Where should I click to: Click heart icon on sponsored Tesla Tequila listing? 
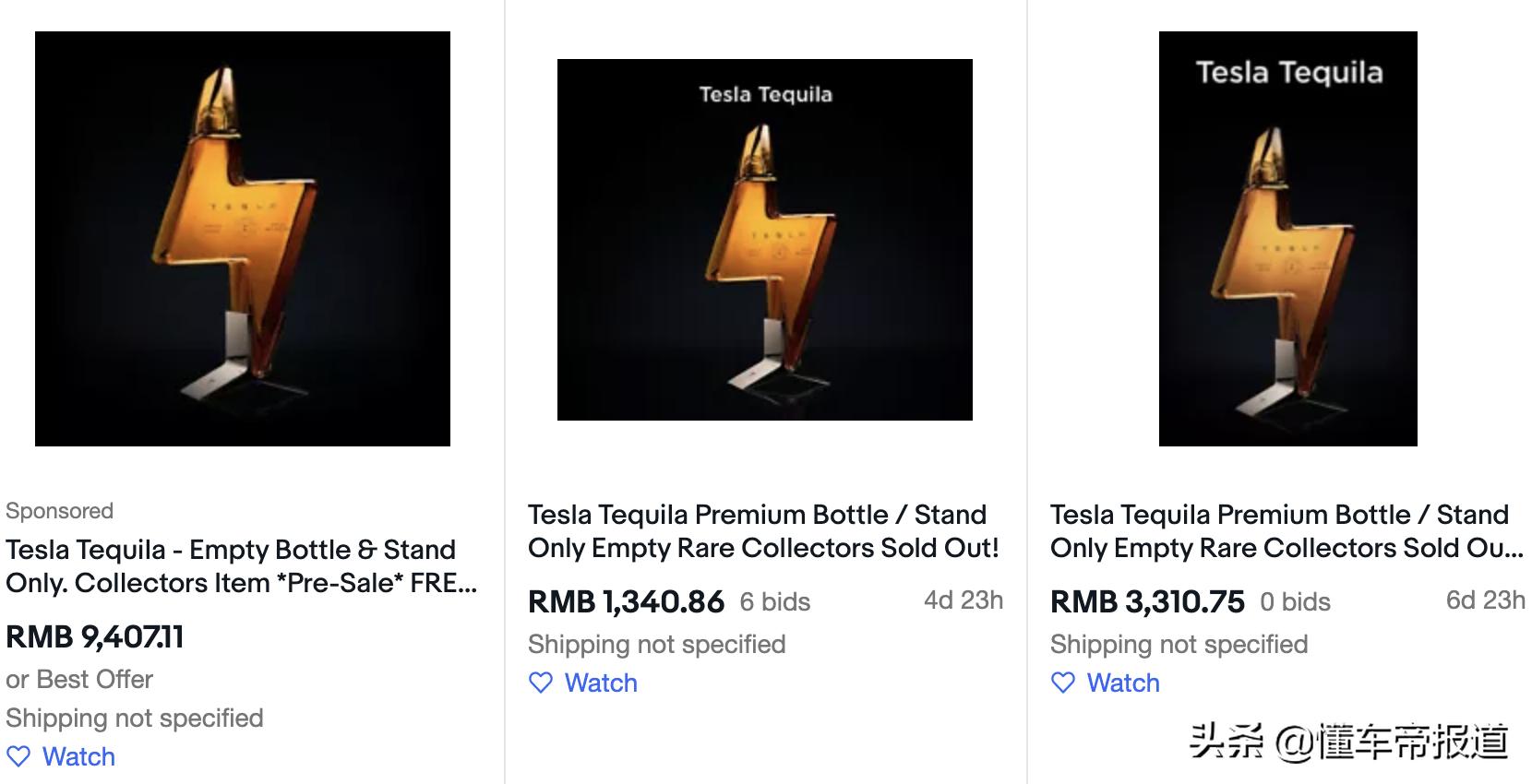18,756
